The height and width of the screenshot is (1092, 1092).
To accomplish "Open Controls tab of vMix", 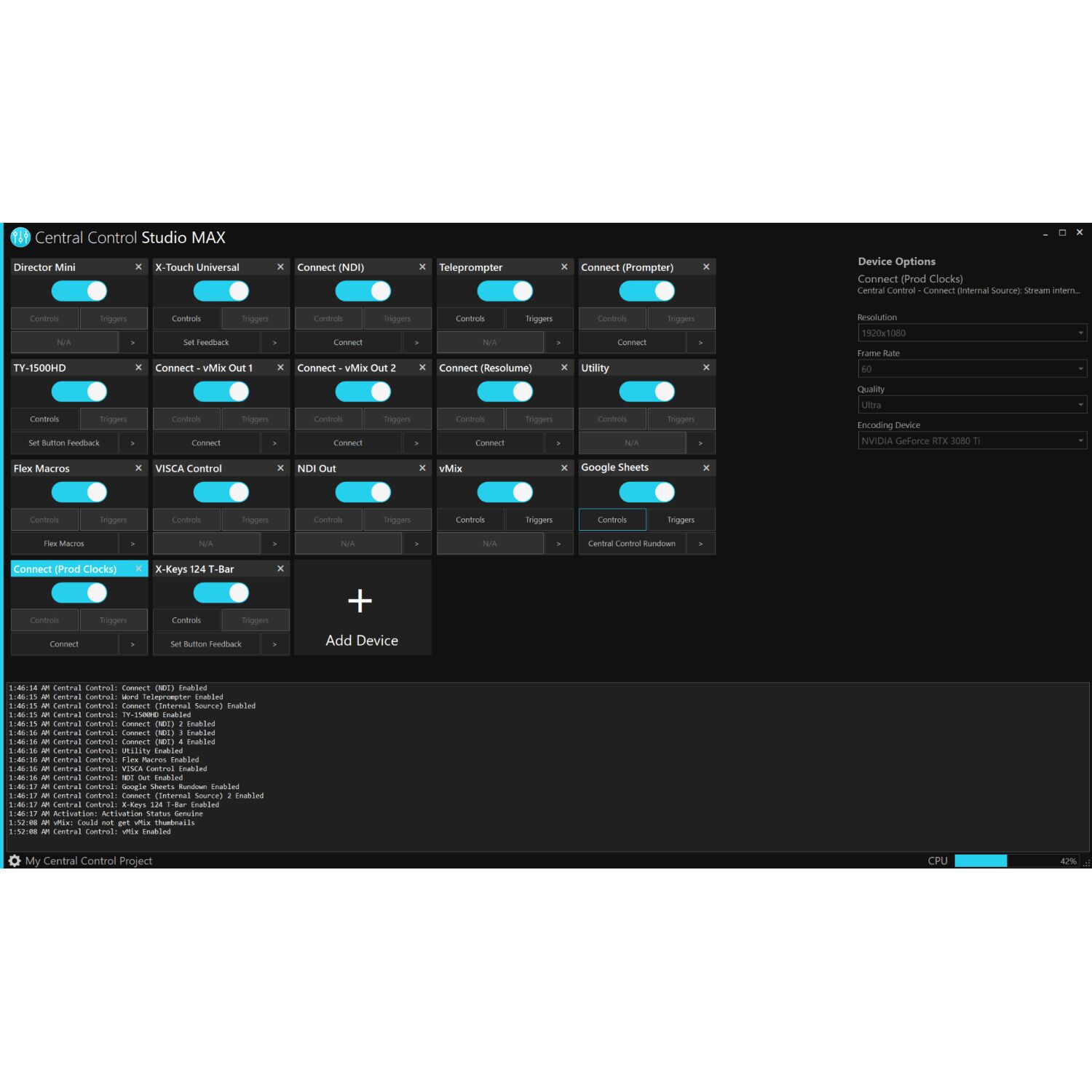I will pyautogui.click(x=470, y=519).
